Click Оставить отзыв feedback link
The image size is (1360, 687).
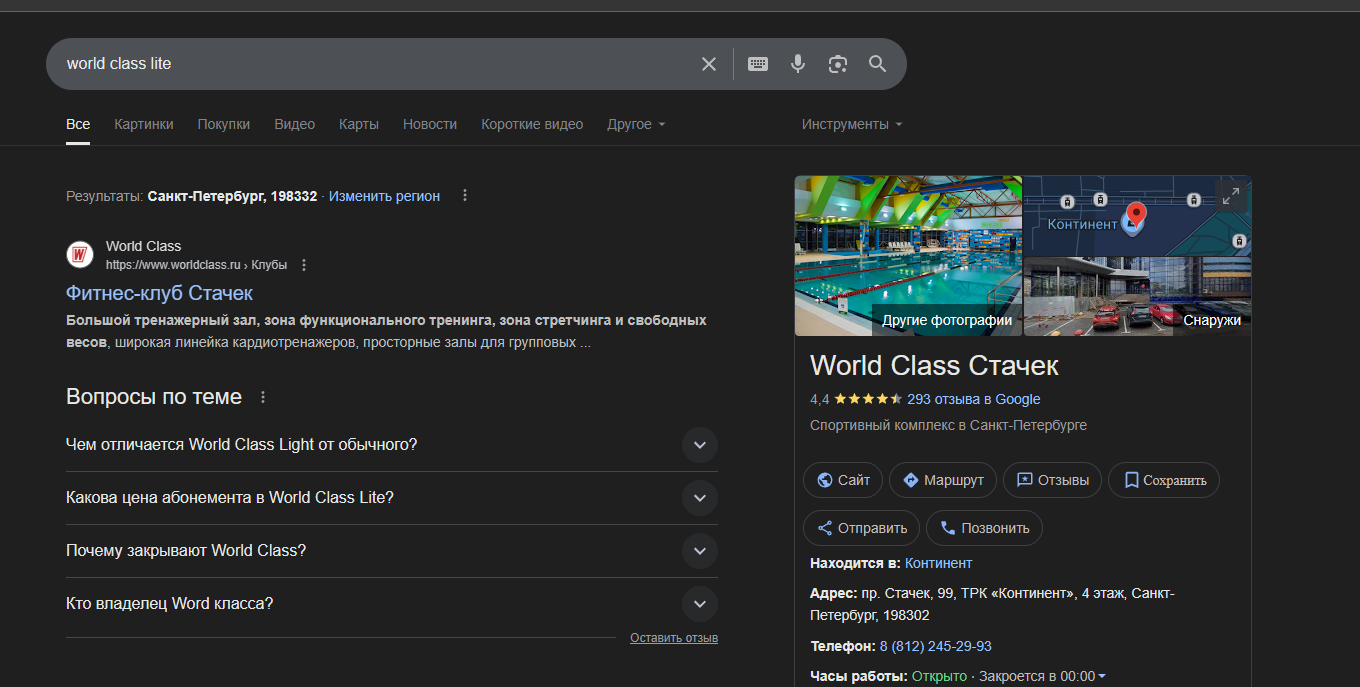(x=674, y=638)
